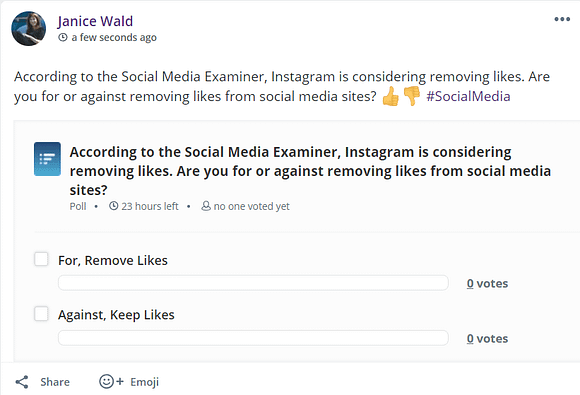The width and height of the screenshot is (580, 395).
Task: Click the 'a few seconds ago' timestamp
Action: pos(114,37)
